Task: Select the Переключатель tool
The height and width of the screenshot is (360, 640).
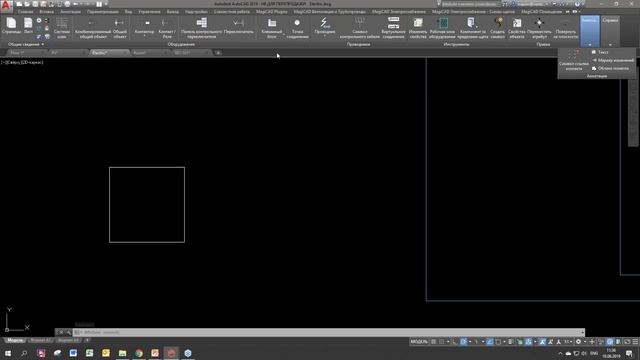Action: coord(239,26)
